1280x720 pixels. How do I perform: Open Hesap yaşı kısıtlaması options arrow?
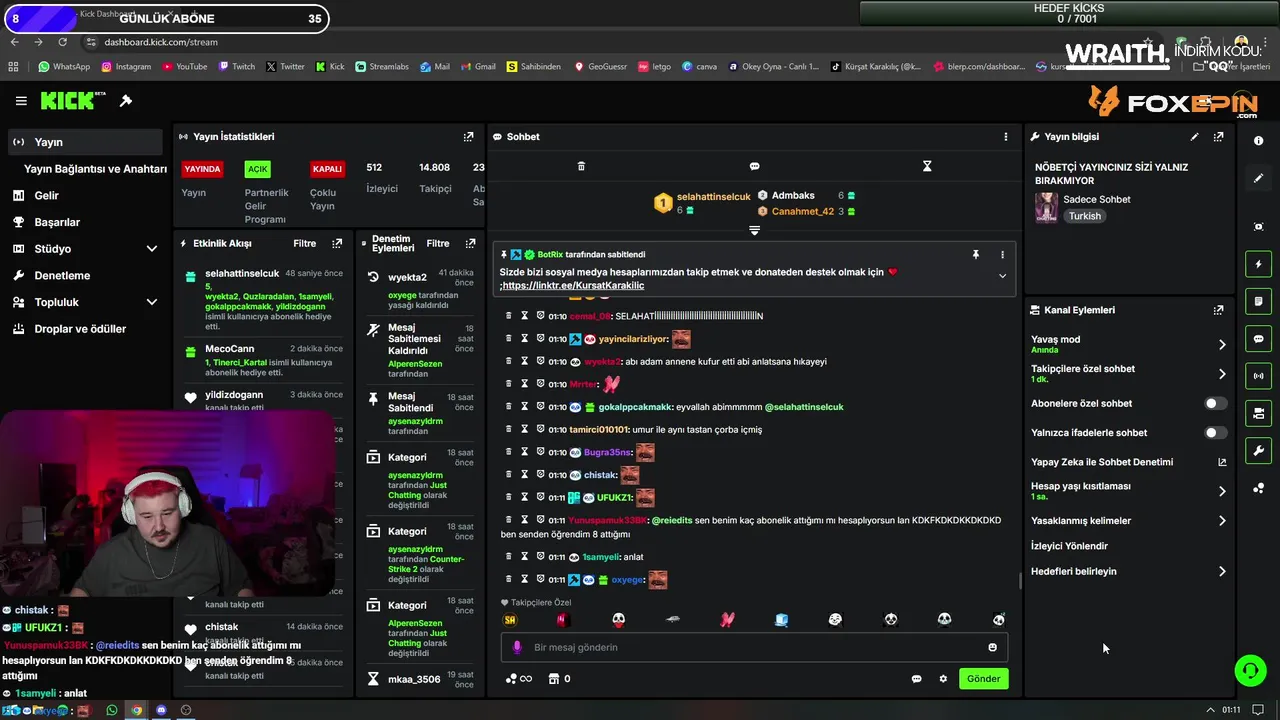tap(1221, 491)
